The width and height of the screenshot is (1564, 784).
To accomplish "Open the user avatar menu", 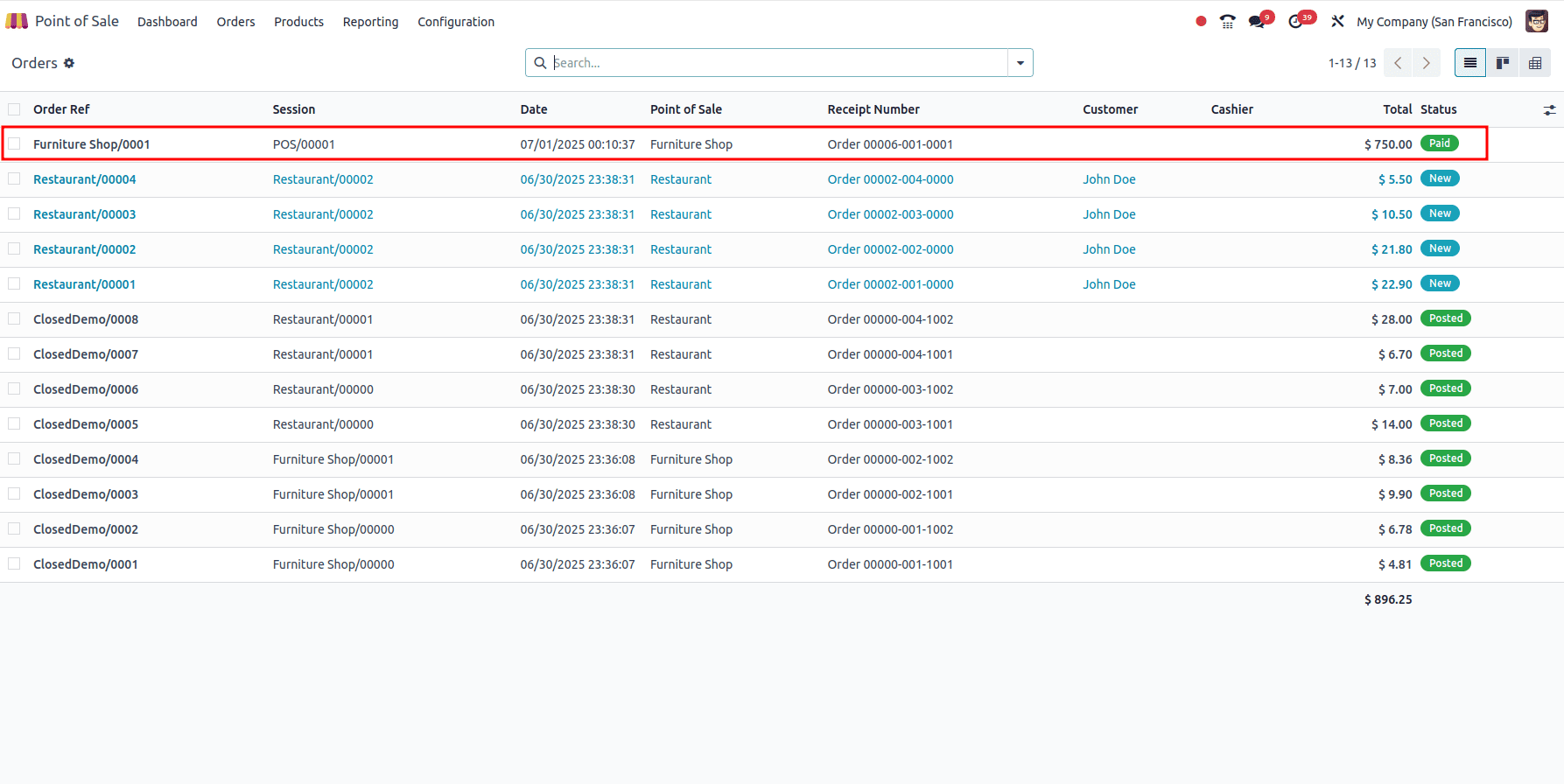I will point(1537,21).
